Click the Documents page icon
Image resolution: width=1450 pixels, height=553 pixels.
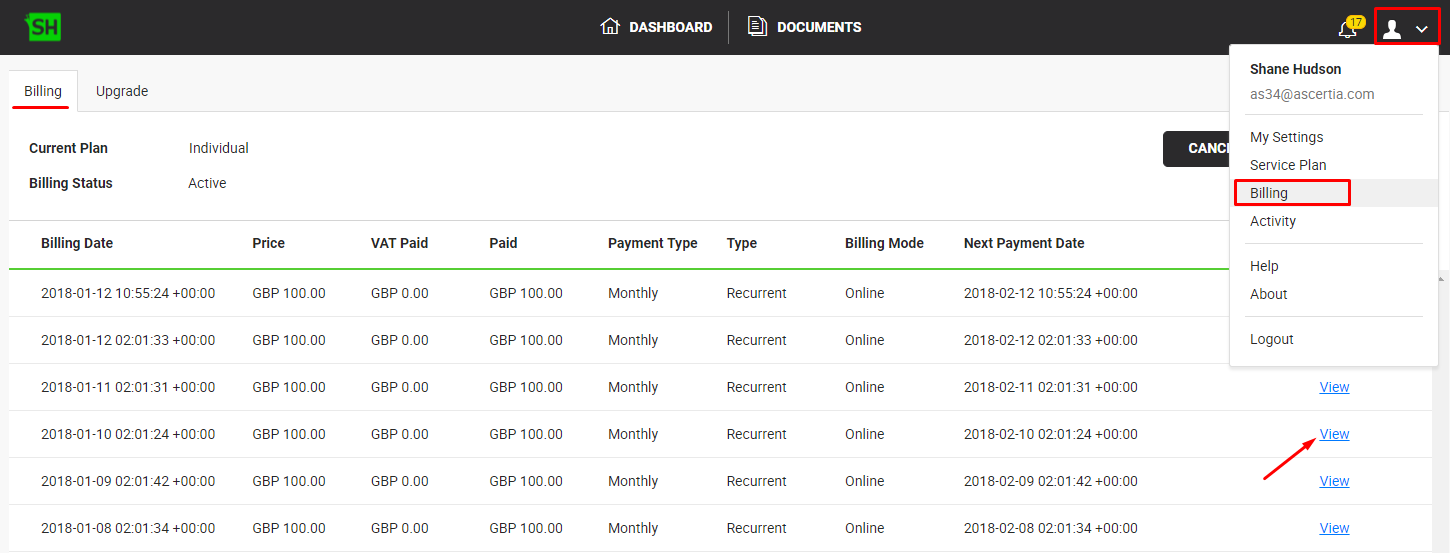tap(758, 27)
